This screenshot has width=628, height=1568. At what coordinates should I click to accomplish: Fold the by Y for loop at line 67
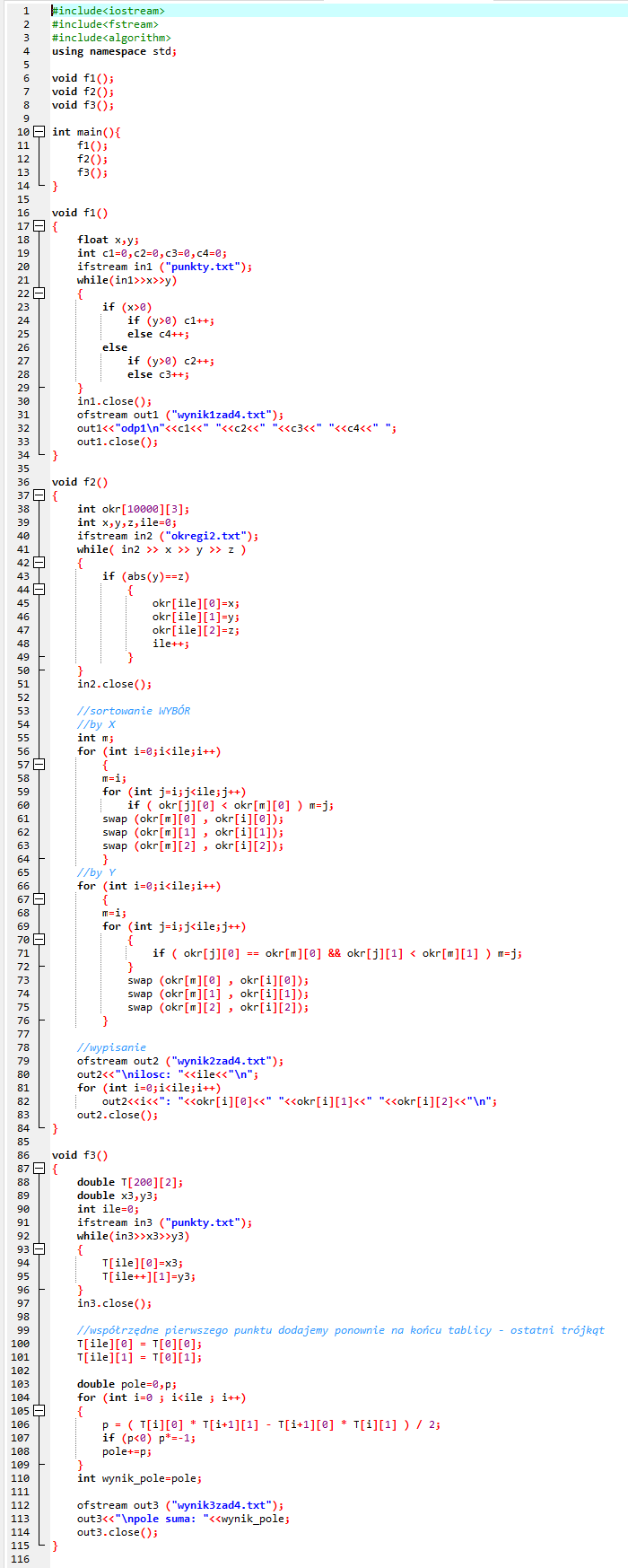pos(39,899)
